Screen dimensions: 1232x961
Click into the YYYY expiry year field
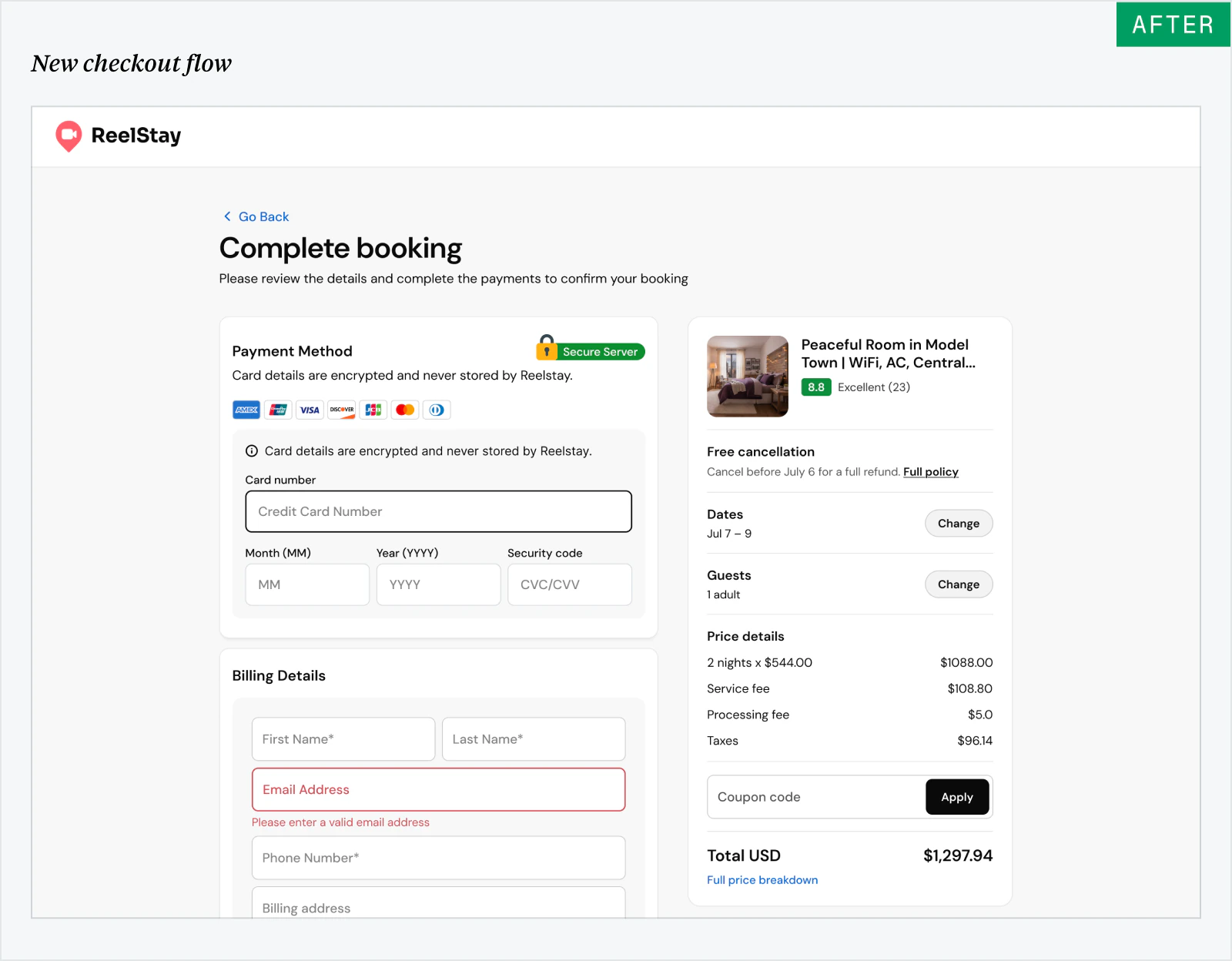point(439,584)
